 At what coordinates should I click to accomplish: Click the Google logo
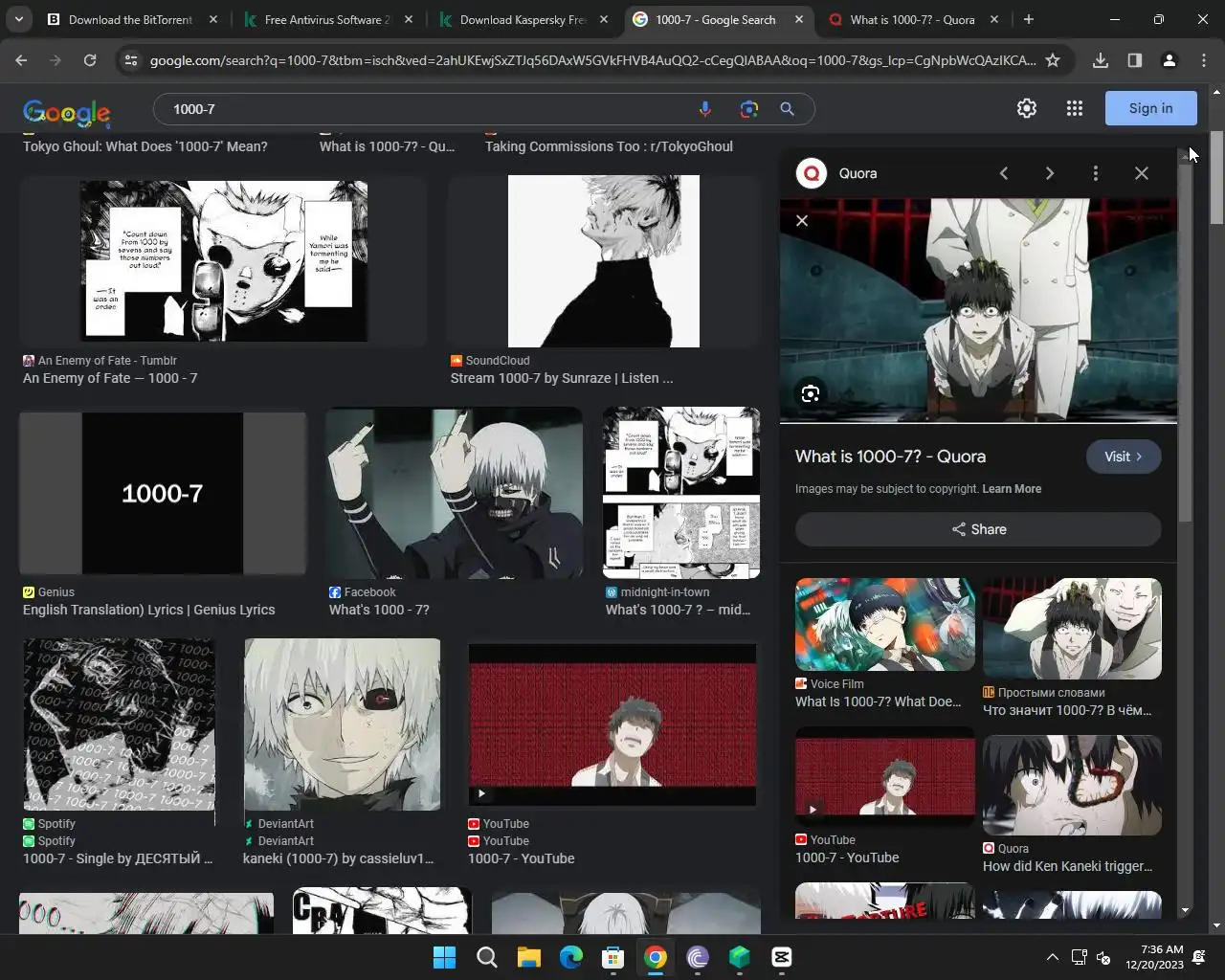67,112
